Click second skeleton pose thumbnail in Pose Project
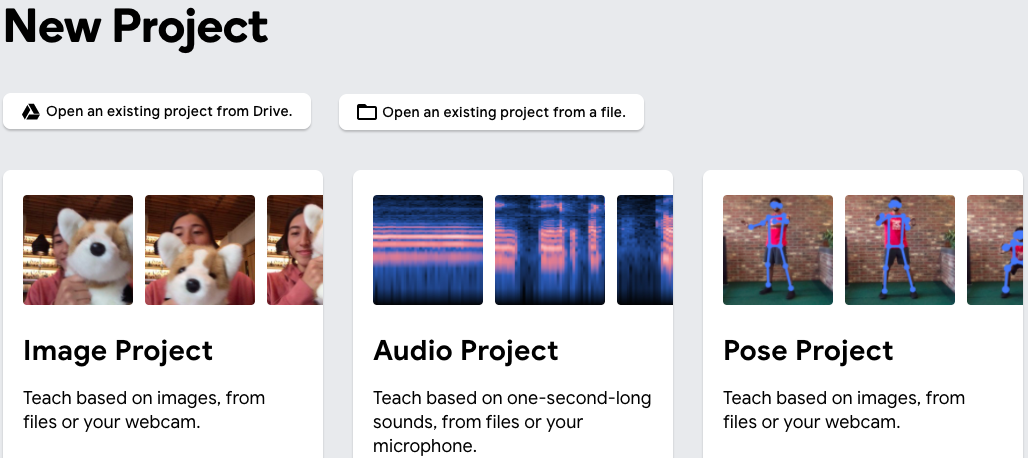Screen dimensions: 1028x458 pyautogui.click(x=900, y=250)
